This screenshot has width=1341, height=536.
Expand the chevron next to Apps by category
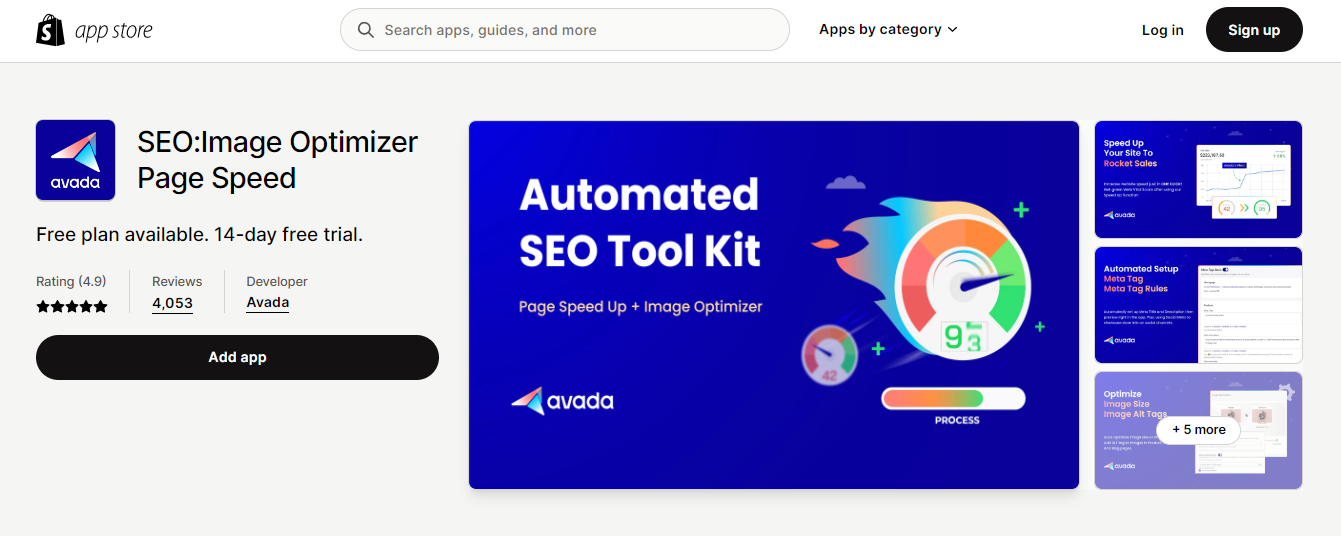[x=953, y=30]
